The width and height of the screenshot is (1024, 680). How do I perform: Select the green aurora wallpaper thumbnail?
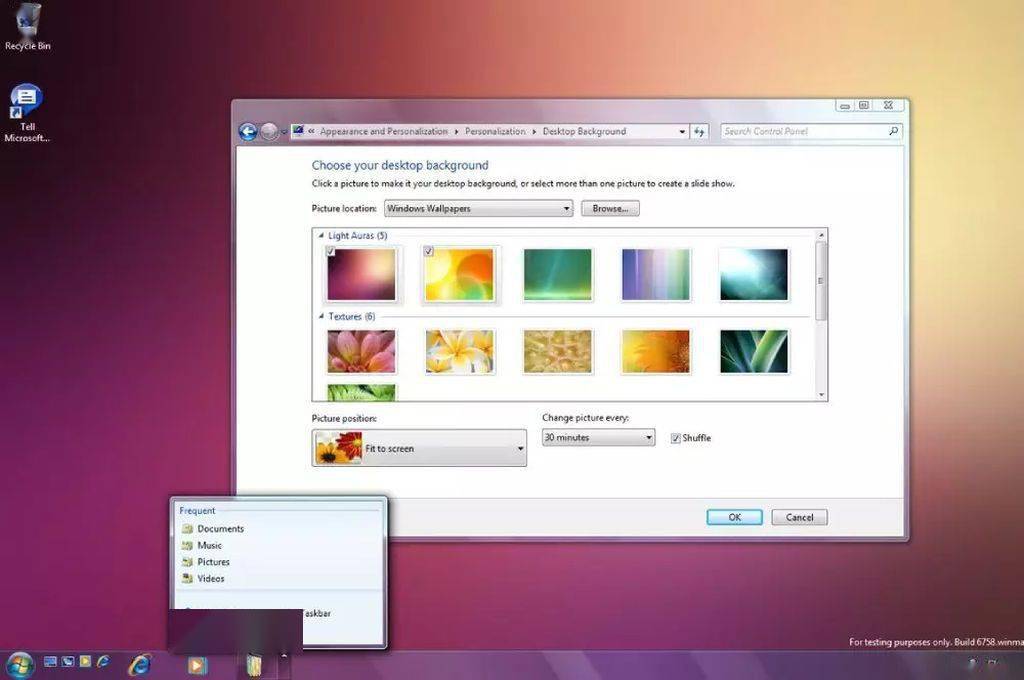tap(558, 274)
